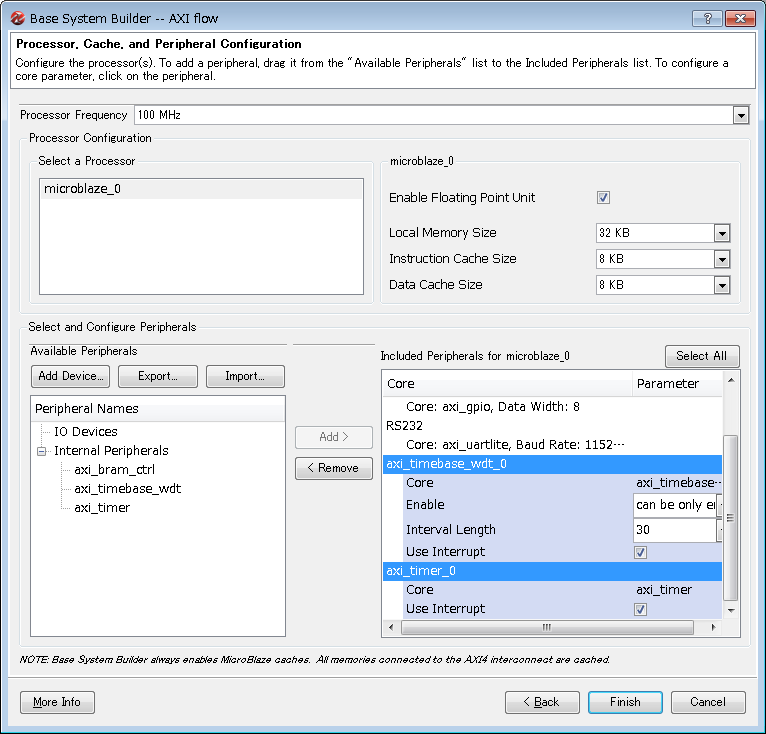Toggle Use Interrupt for axi_timebase_wdt_0
This screenshot has width=766, height=734.
[640, 552]
